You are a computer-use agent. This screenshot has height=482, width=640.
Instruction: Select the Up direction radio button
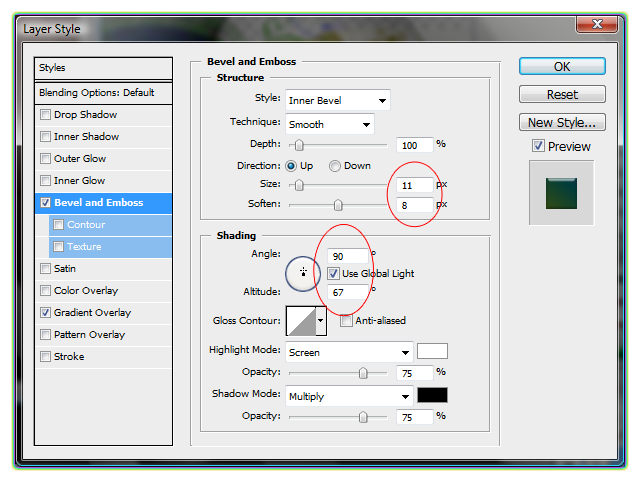(291, 166)
